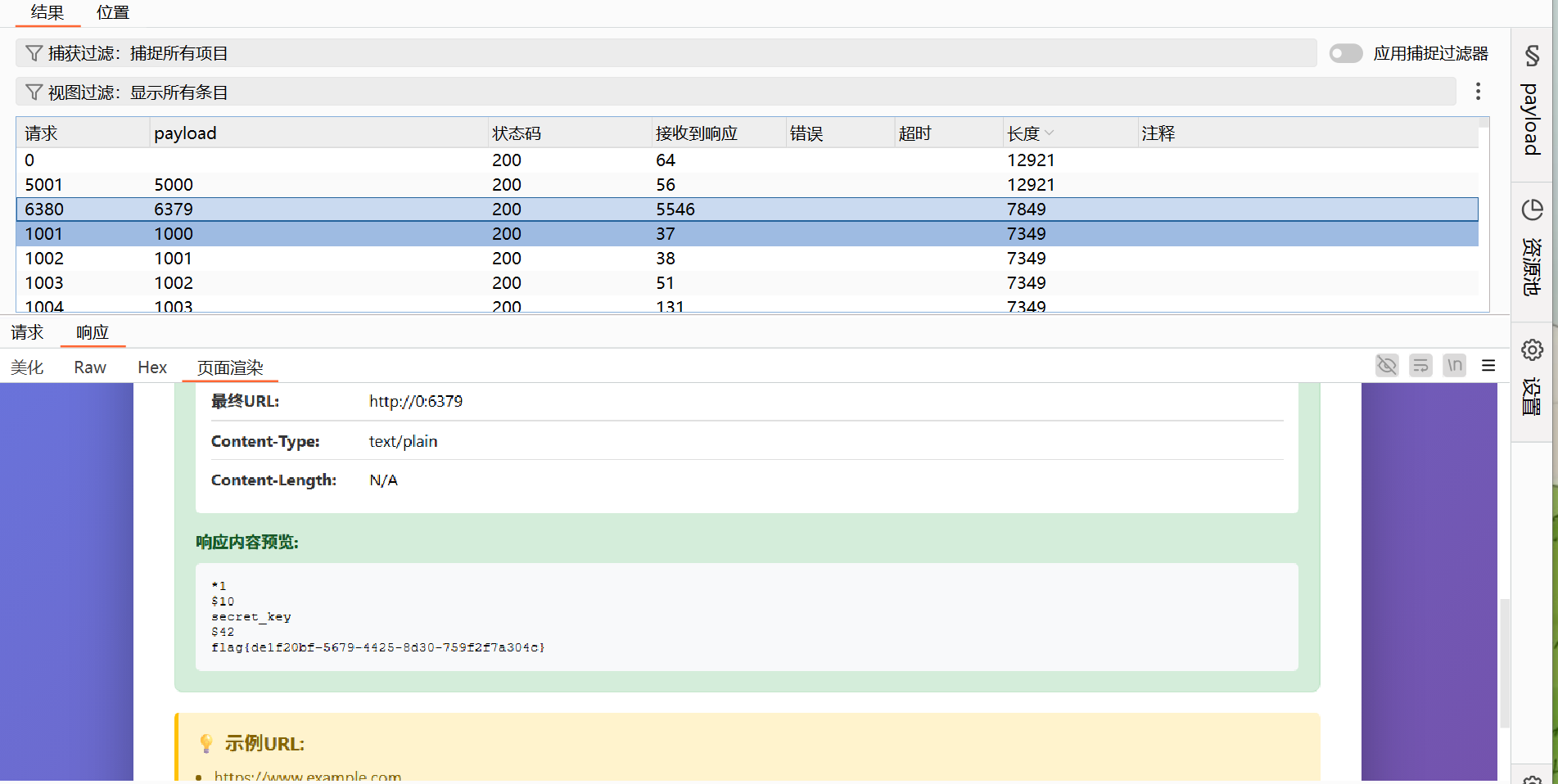Select the result row with payload 1001
Image resolution: width=1558 pixels, height=784 pixels.
coord(174,259)
